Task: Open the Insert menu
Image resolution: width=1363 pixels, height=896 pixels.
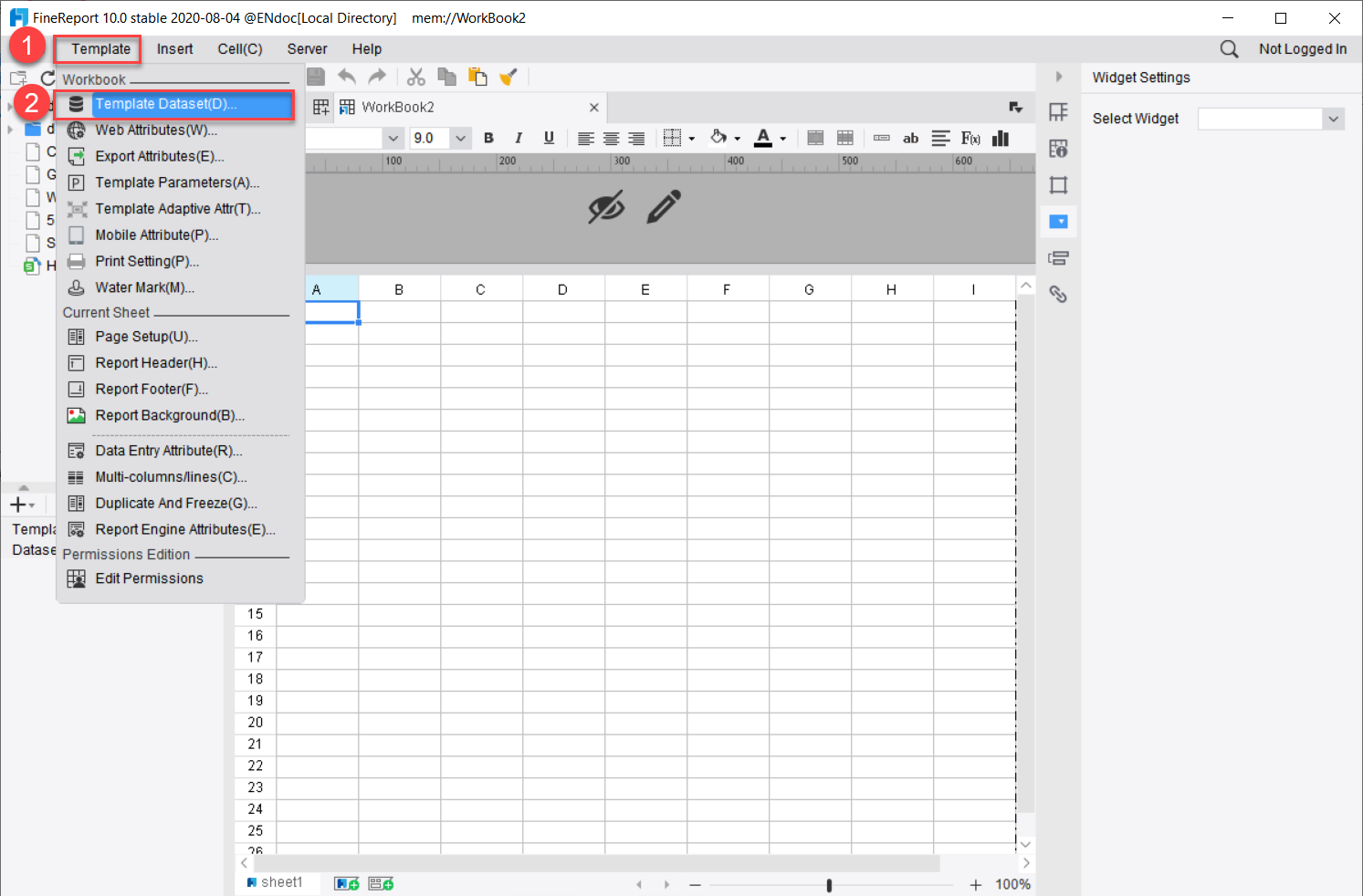Action: [174, 48]
